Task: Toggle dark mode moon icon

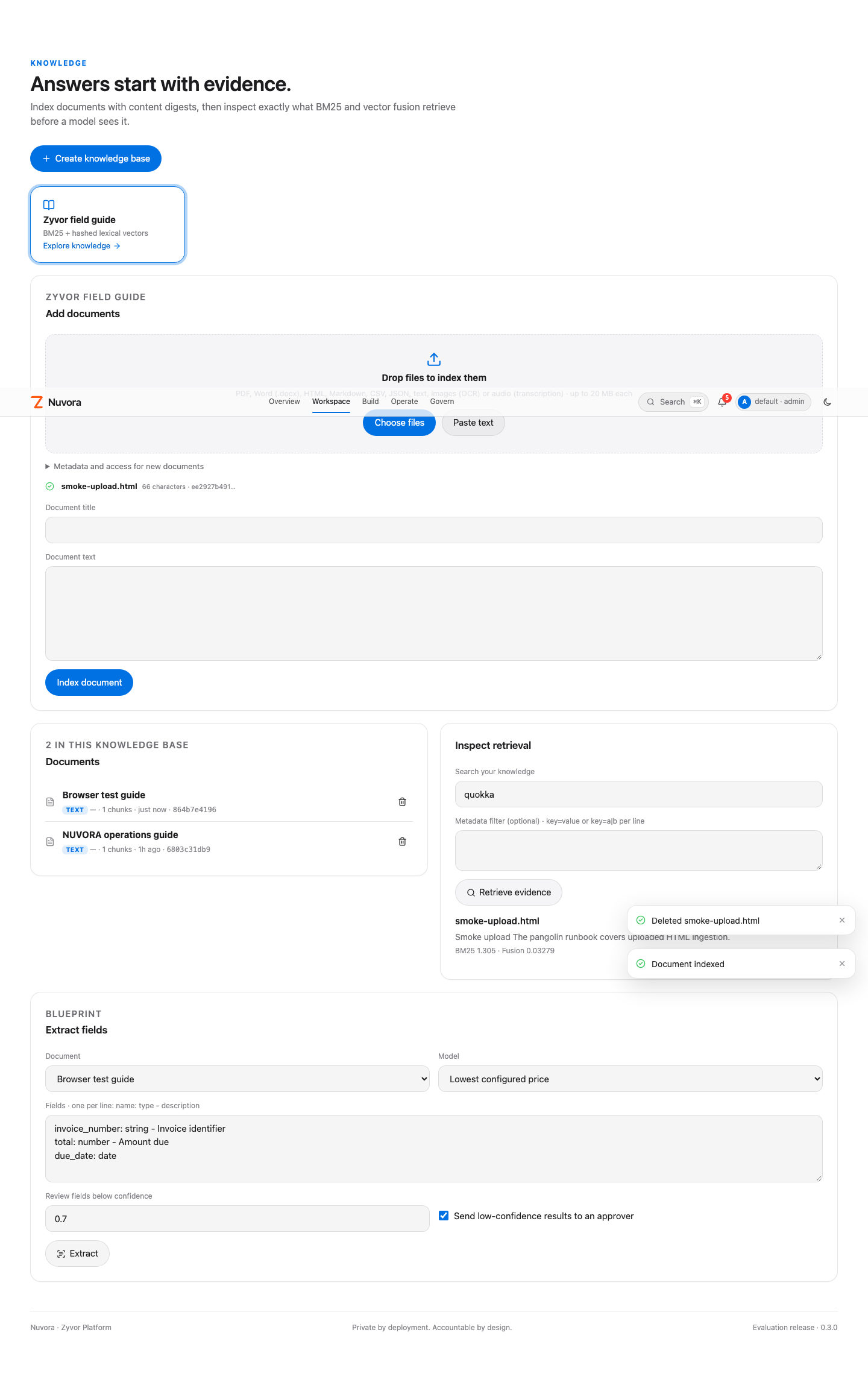Action: [827, 402]
